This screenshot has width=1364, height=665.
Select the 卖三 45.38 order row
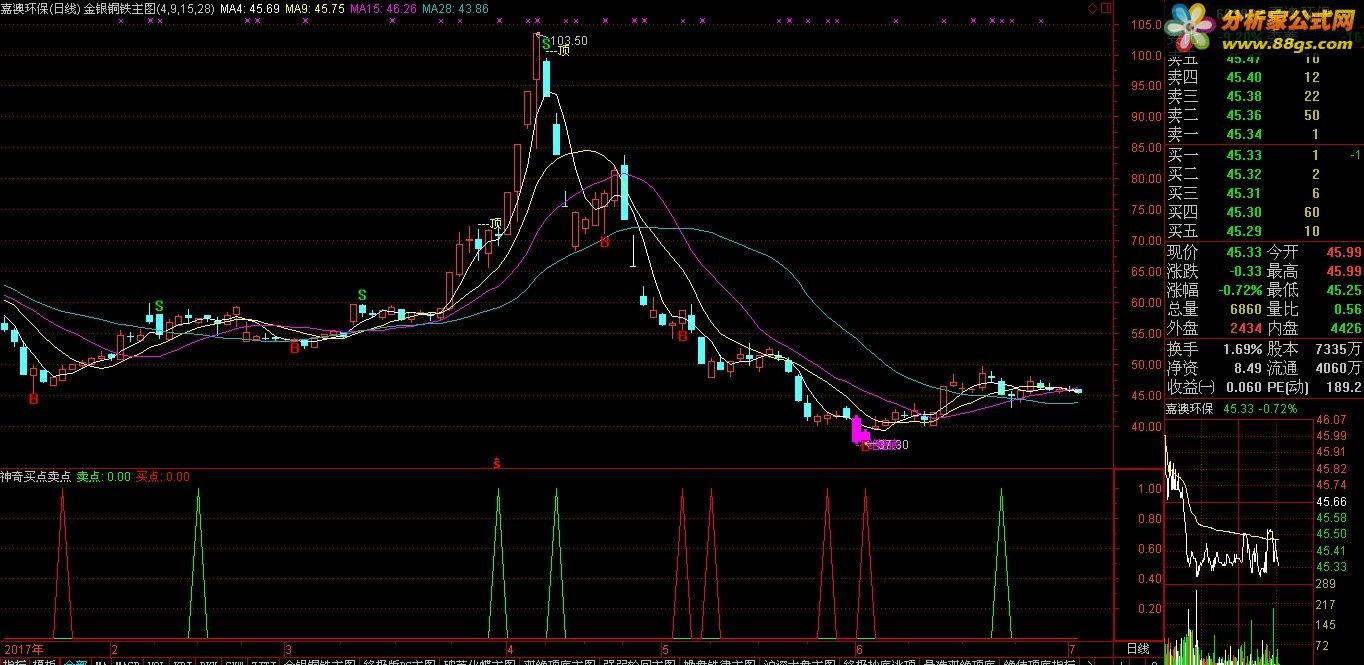click(1264, 96)
